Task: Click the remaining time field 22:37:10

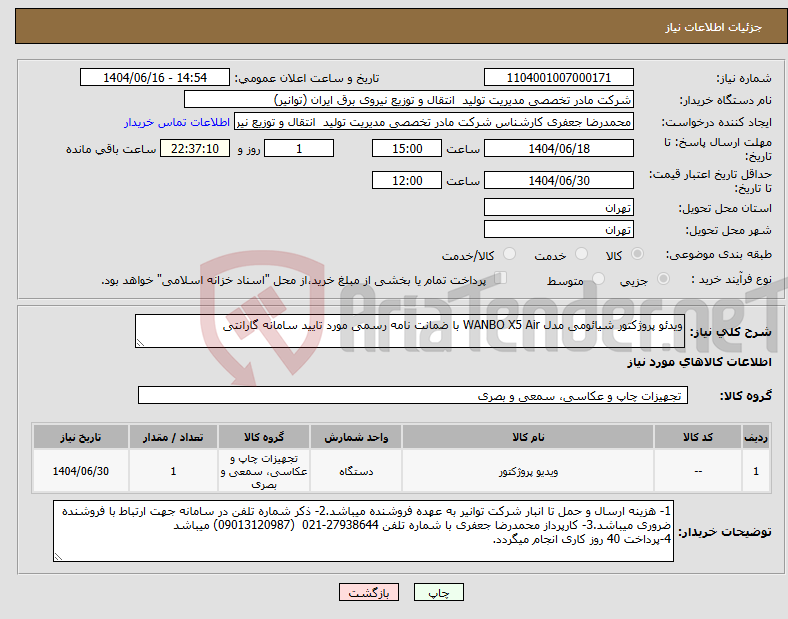Action: pyautogui.click(x=195, y=149)
